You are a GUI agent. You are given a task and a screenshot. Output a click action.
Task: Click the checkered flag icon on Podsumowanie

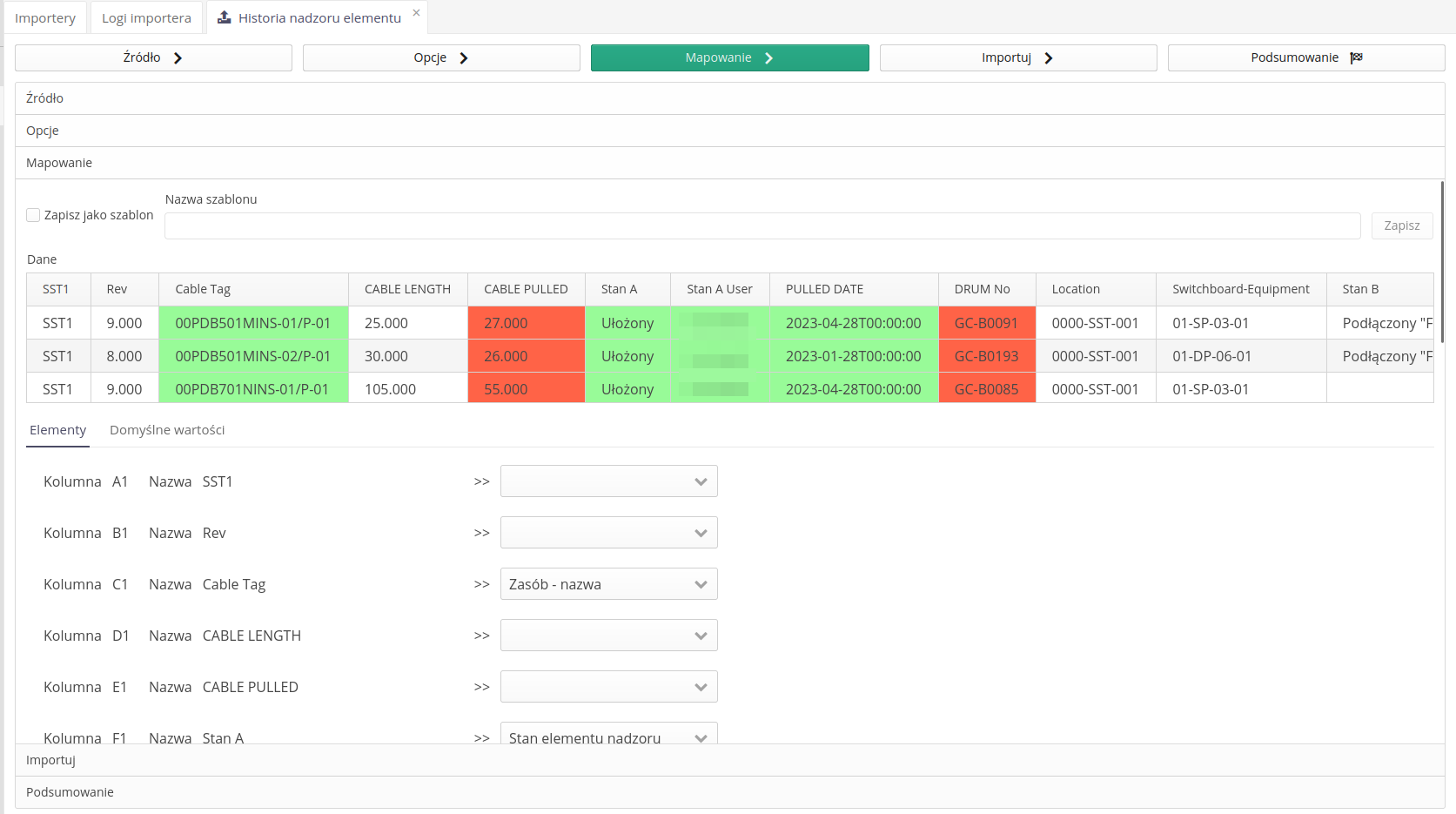tap(1356, 58)
